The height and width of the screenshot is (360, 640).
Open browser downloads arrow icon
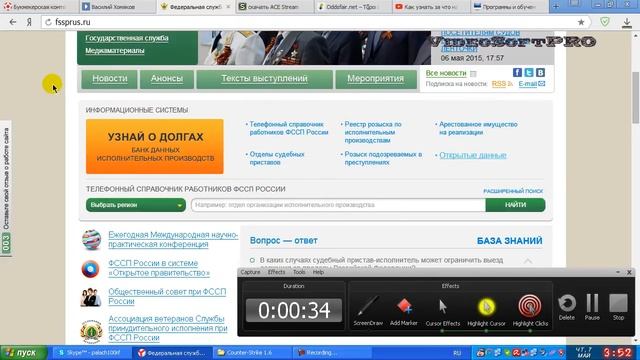tap(627, 23)
